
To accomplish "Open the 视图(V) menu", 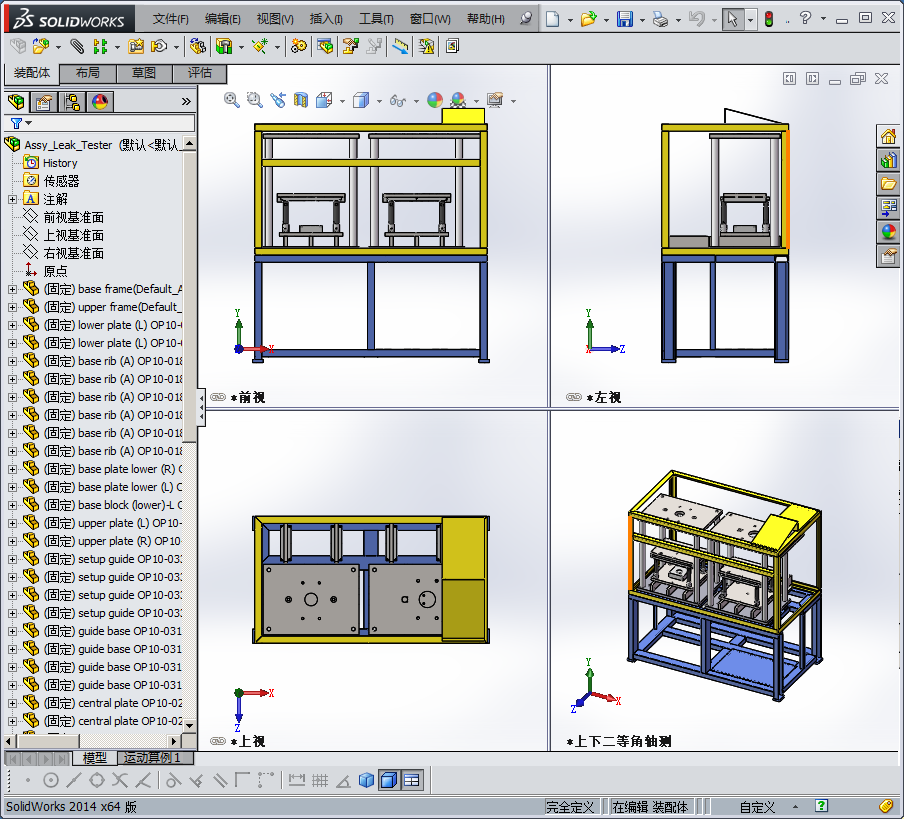I will pos(275,19).
